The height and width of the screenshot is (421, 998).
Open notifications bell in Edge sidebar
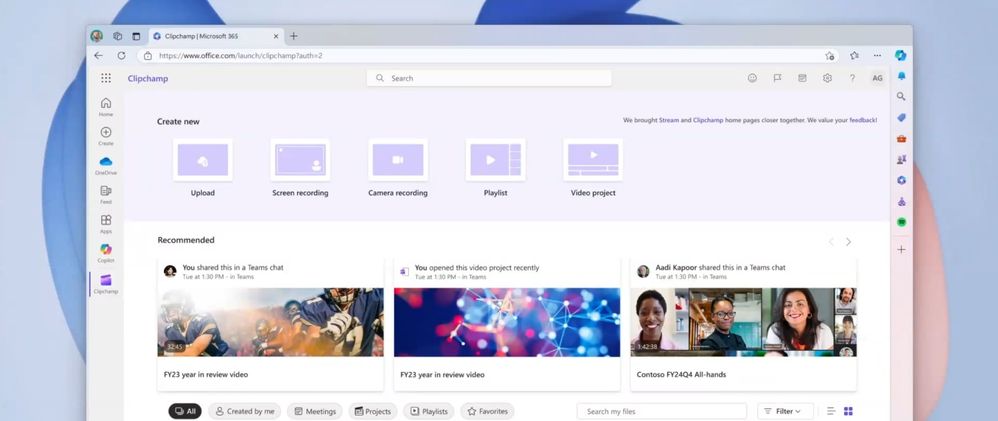click(901, 76)
